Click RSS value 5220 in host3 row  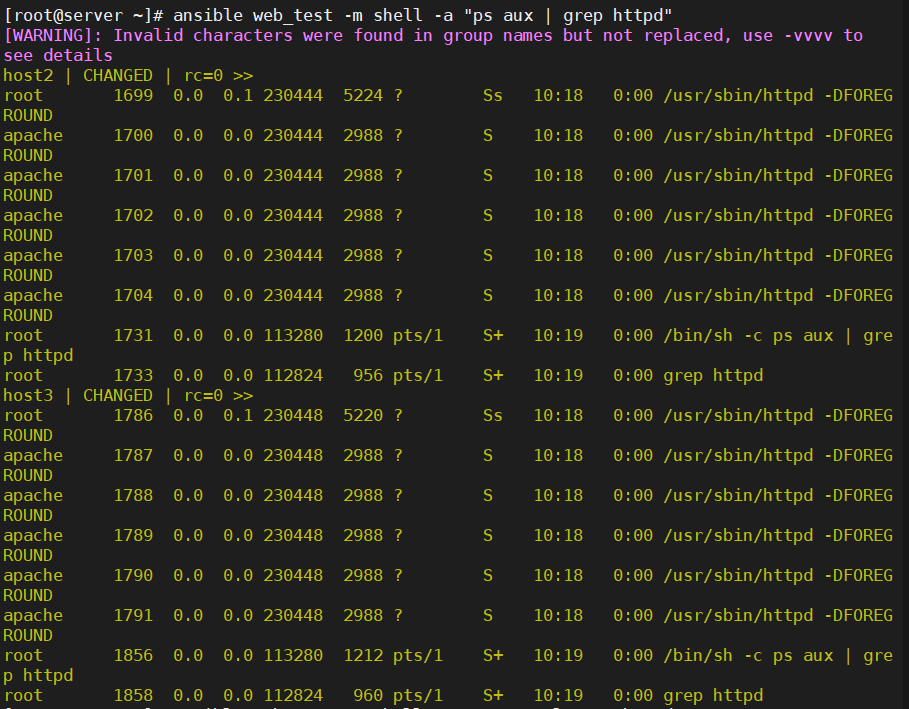(363, 416)
